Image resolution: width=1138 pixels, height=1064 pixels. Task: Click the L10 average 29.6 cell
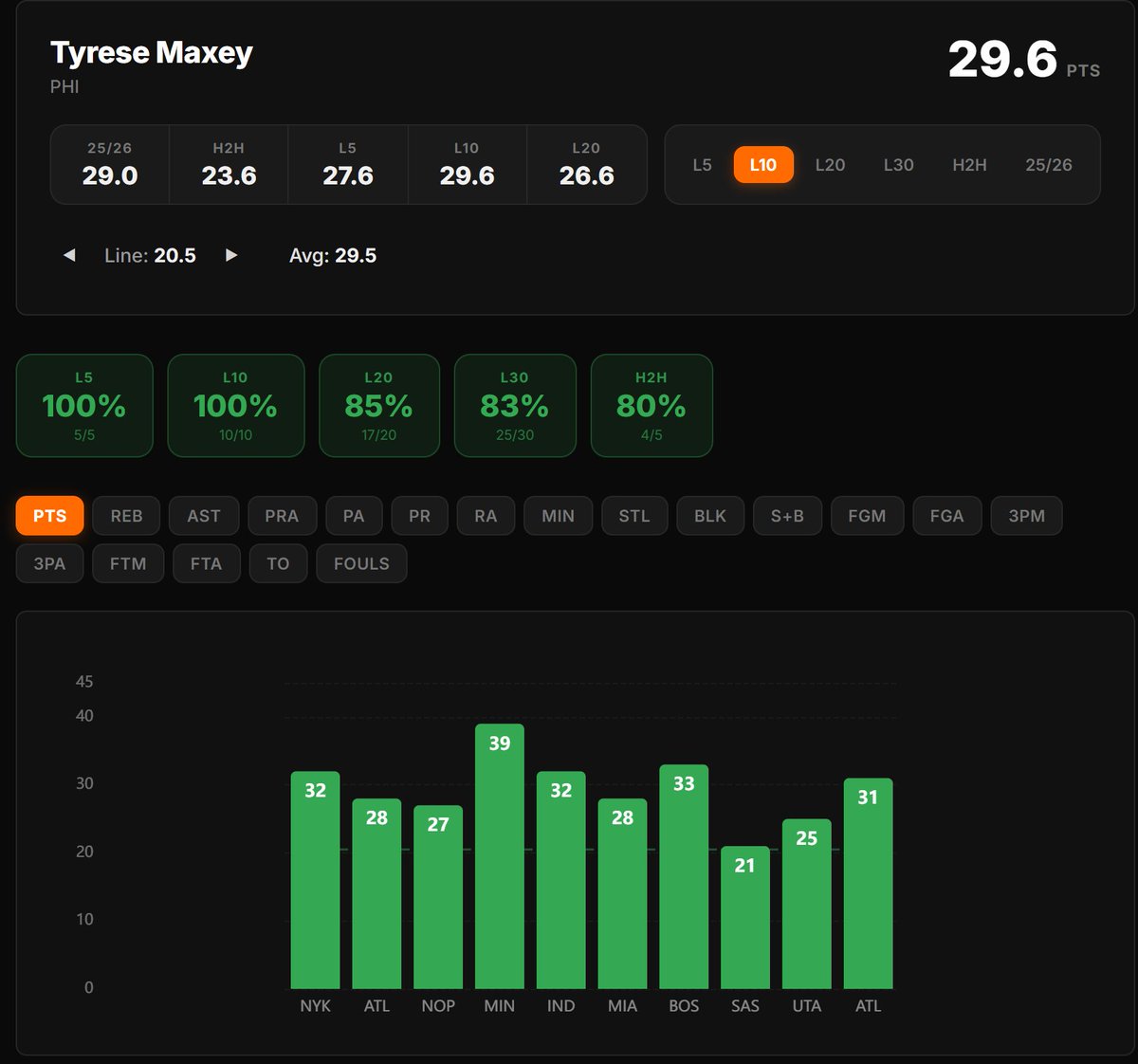pyautogui.click(x=467, y=165)
